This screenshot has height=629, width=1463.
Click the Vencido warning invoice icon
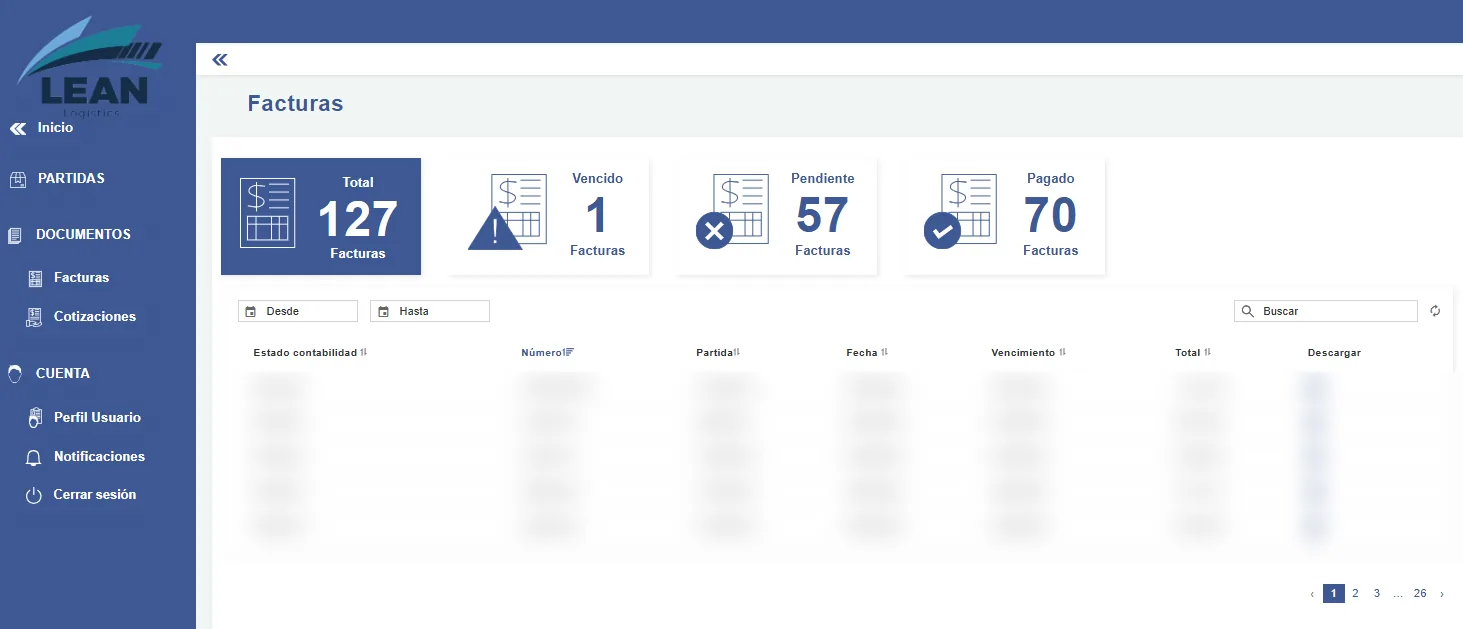point(508,212)
